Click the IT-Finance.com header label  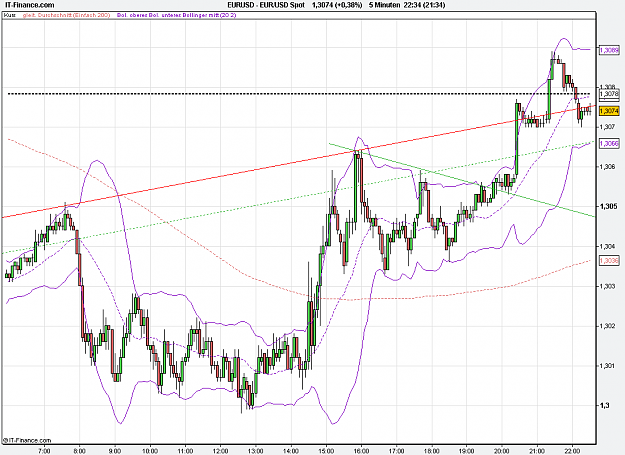click(28, 5)
